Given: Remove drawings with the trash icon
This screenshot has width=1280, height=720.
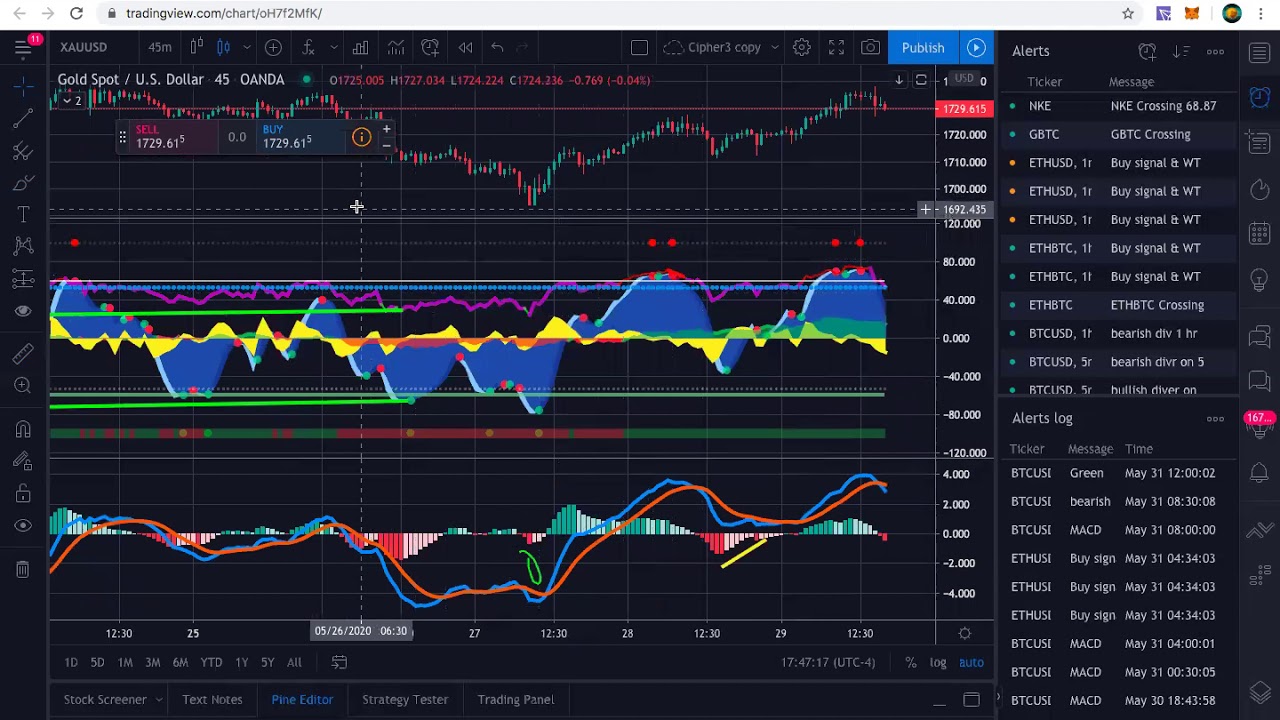Looking at the screenshot, I should coord(23,569).
